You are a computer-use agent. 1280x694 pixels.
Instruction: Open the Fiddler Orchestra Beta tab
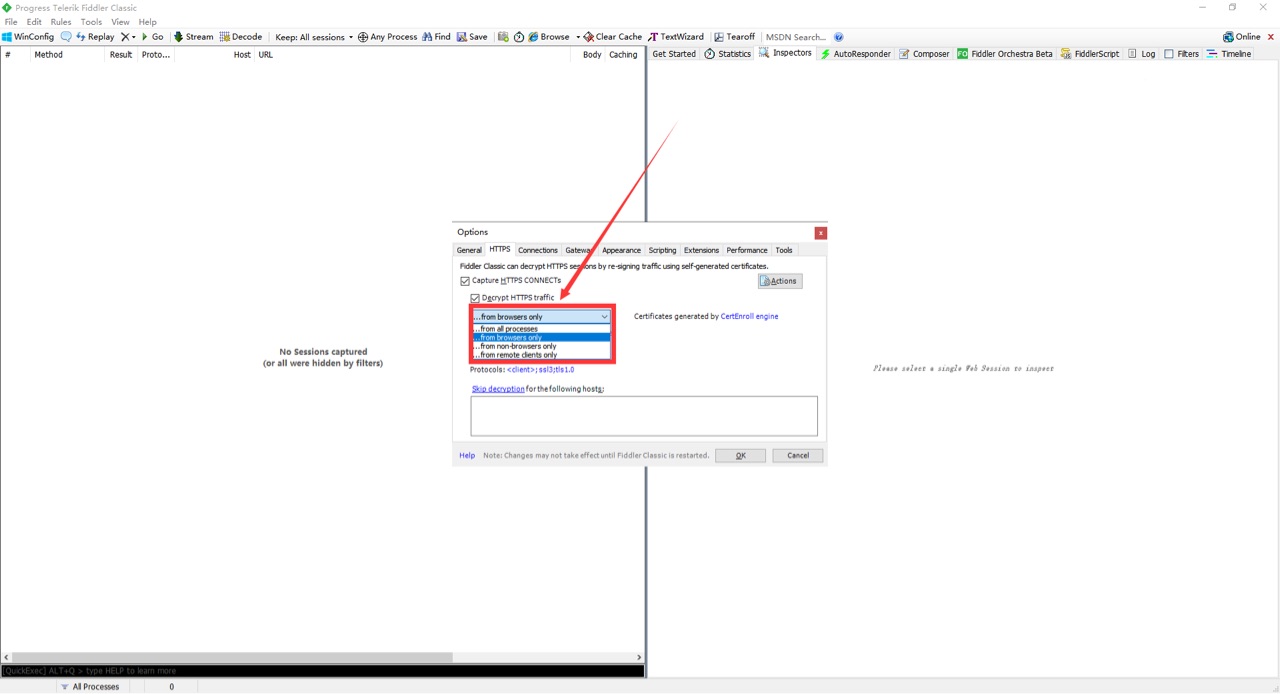[1005, 54]
